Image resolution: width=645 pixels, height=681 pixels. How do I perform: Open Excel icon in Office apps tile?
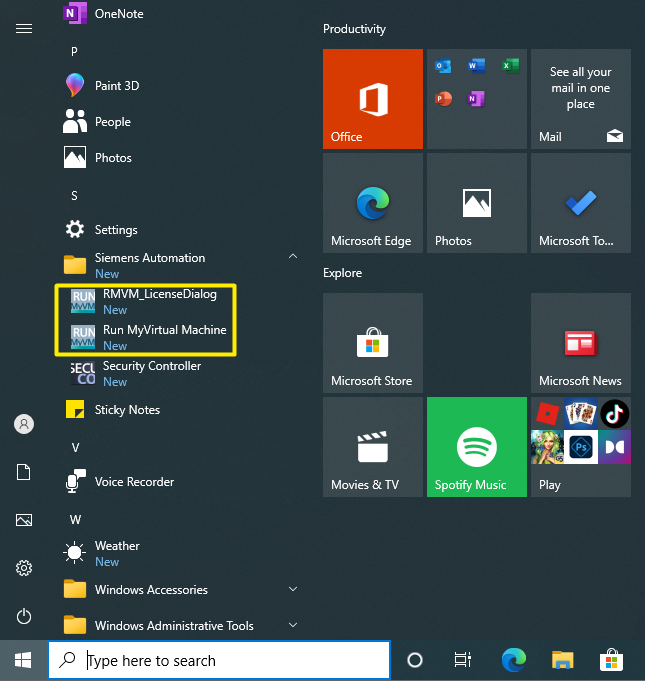[x=510, y=66]
